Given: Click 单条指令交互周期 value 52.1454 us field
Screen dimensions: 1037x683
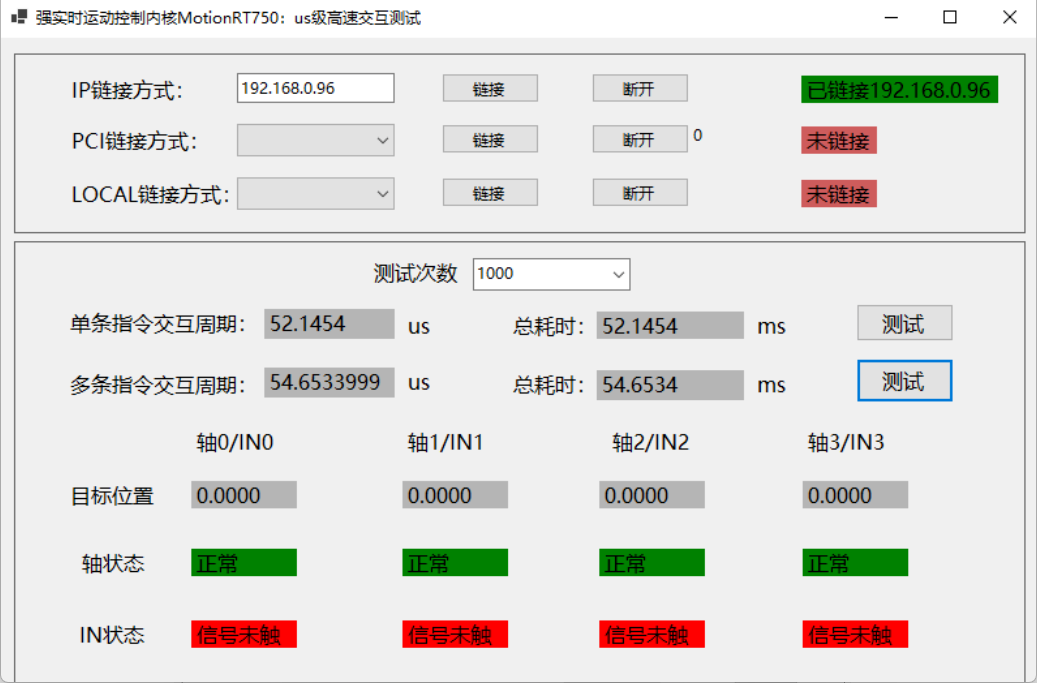Looking at the screenshot, I should pos(329,324).
